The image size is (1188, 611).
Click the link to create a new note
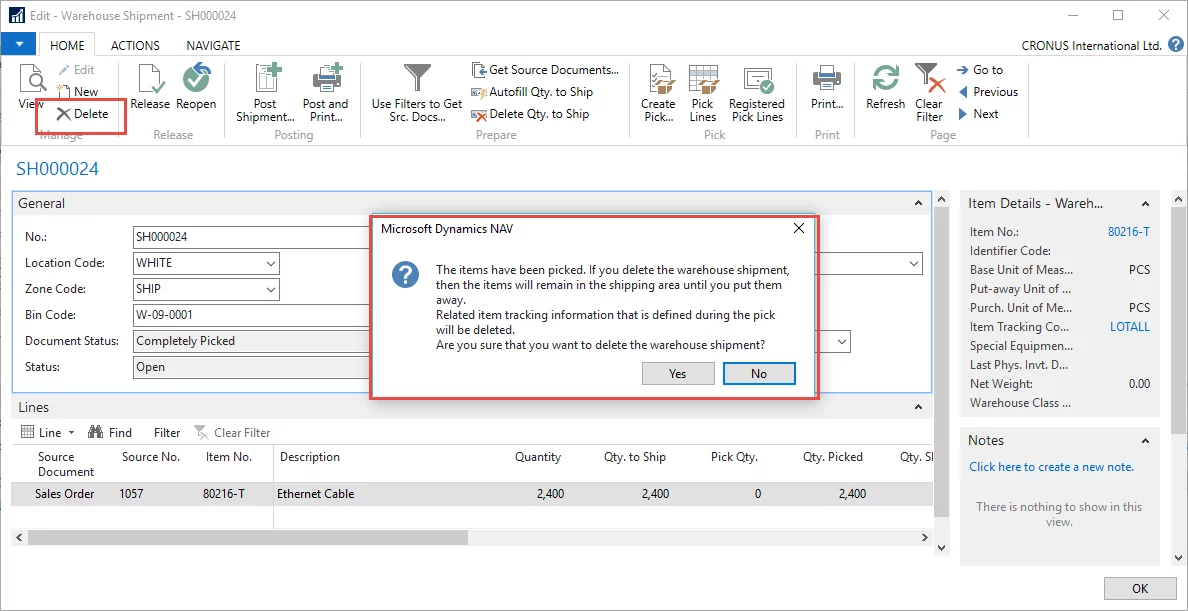coord(1051,467)
